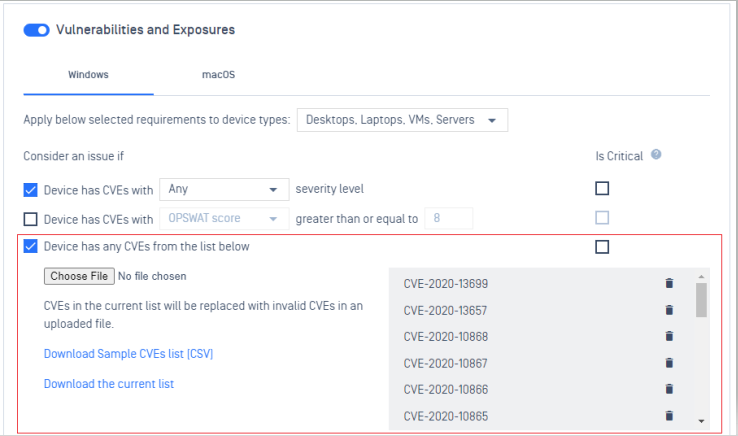Mark severity level rule as critical
This screenshot has height=436, width=738.
point(602,188)
